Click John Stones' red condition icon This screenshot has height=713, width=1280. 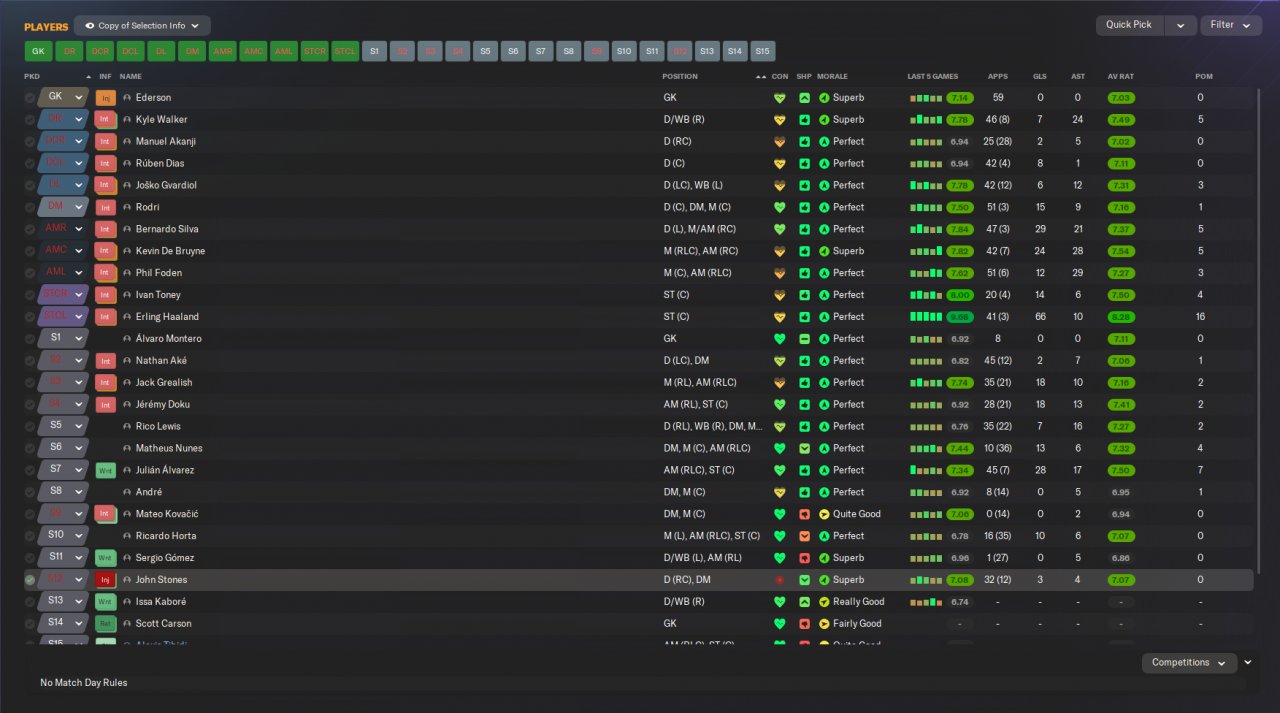click(780, 580)
